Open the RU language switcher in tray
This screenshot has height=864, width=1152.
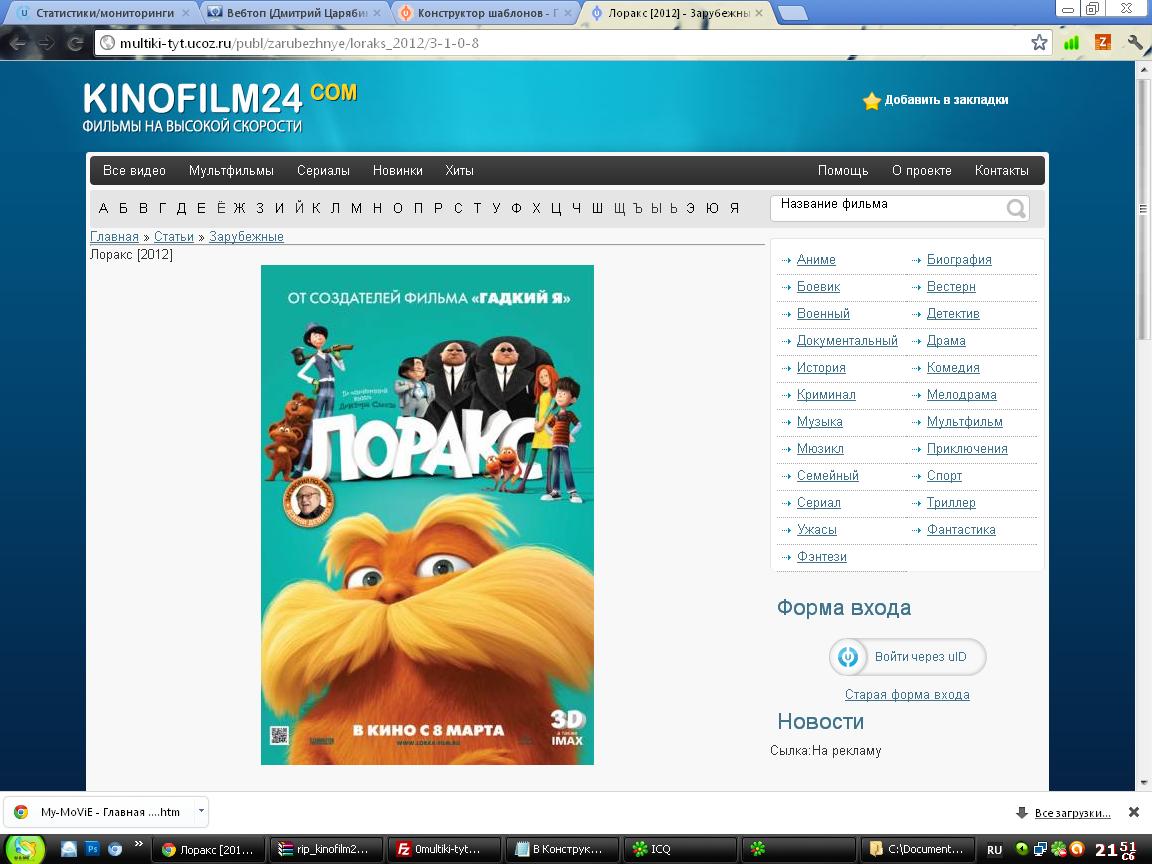[995, 849]
